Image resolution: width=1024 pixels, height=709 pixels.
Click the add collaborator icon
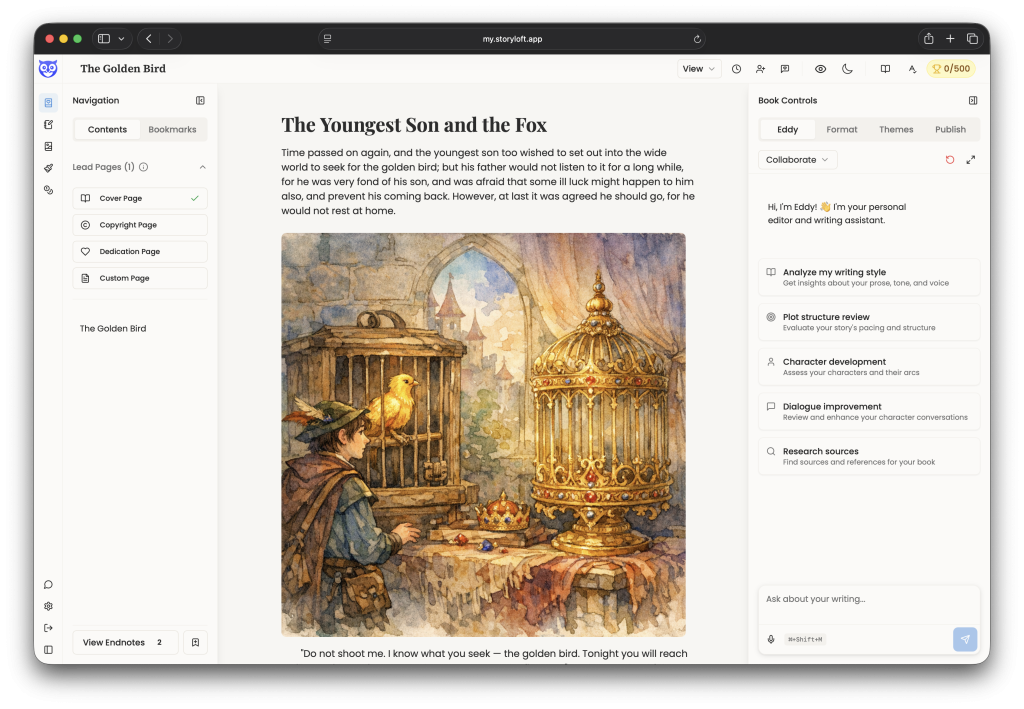point(760,69)
